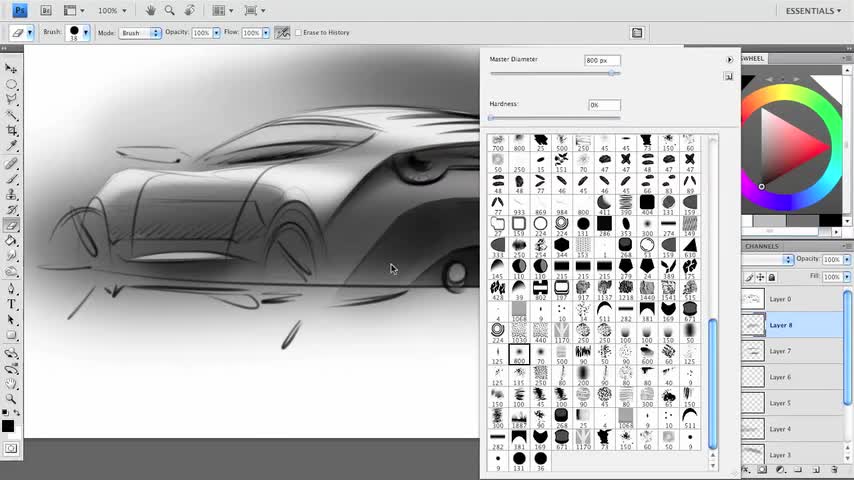Open the layer Fill dropdown
Screen dimensions: 854x480
click(847, 277)
